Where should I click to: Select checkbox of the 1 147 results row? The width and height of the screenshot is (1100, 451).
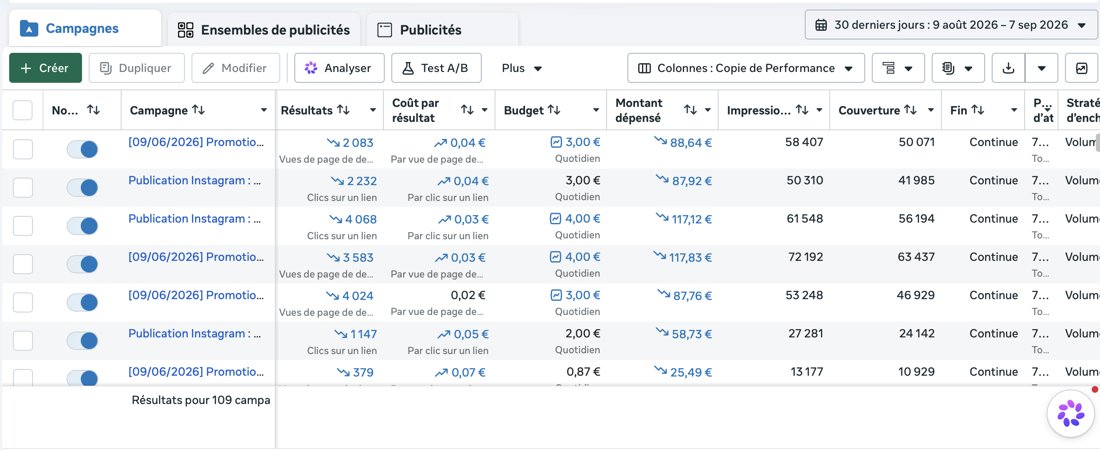pyautogui.click(x=22, y=341)
